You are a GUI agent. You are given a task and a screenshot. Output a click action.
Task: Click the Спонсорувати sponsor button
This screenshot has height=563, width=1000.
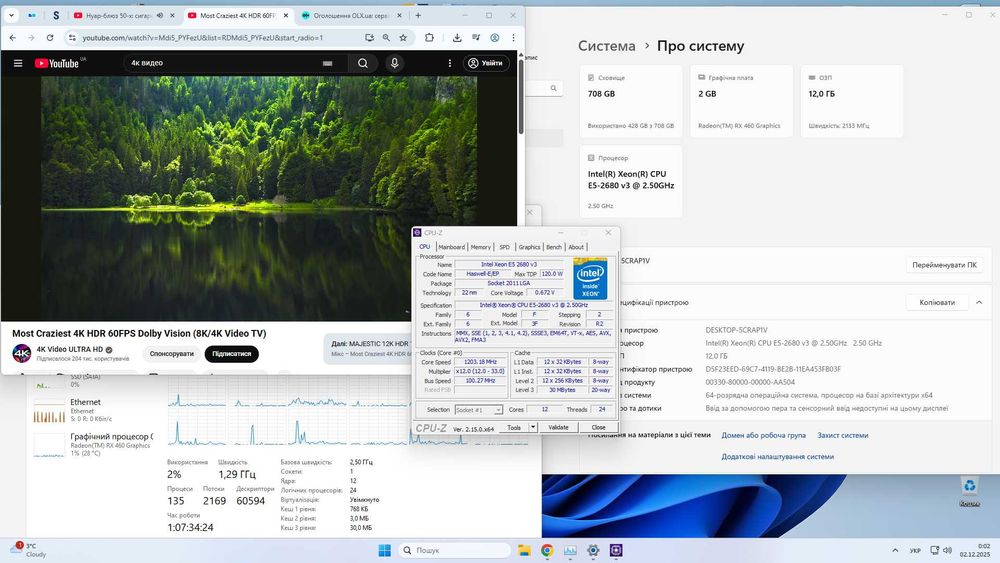172,354
